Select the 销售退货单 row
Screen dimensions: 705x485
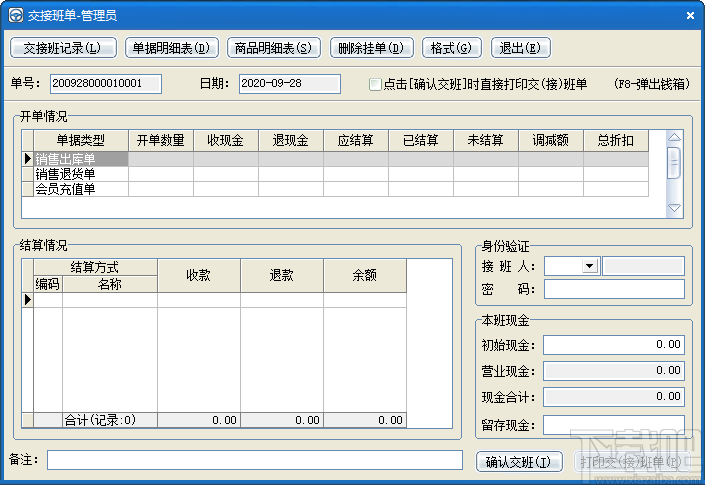[335, 174]
